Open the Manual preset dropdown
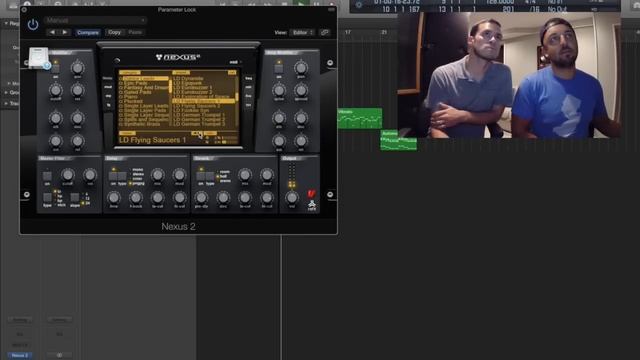This screenshot has height=360, width=640. click(x=96, y=20)
